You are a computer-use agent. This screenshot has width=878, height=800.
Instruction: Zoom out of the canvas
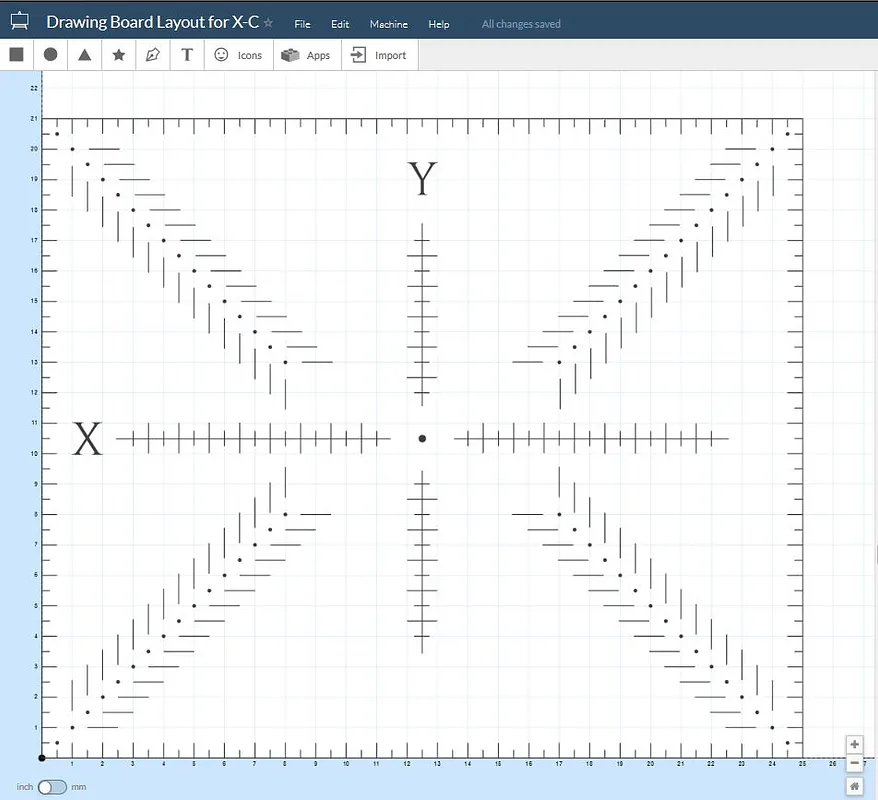(x=854, y=764)
